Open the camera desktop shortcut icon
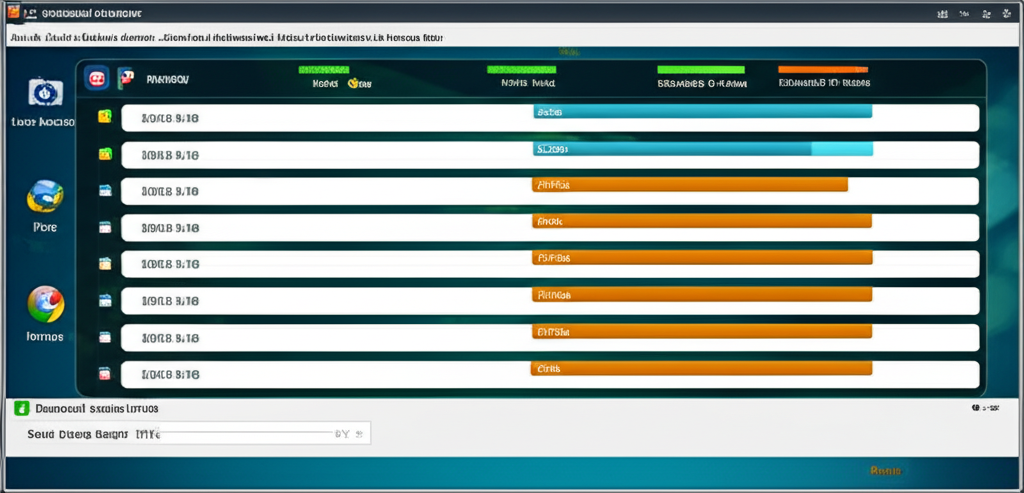Viewport: 1024px width, 493px height. 46,92
